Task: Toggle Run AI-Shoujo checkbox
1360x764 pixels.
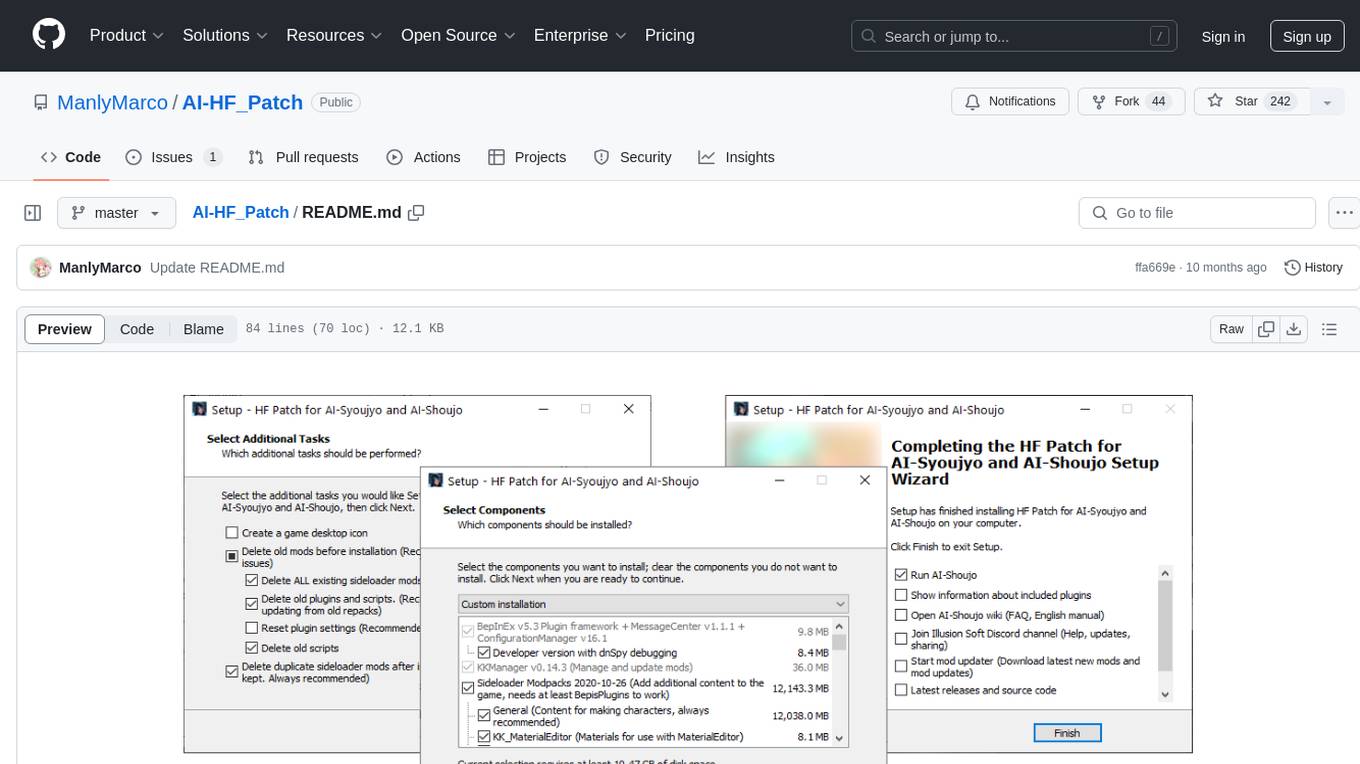Action: coord(901,575)
